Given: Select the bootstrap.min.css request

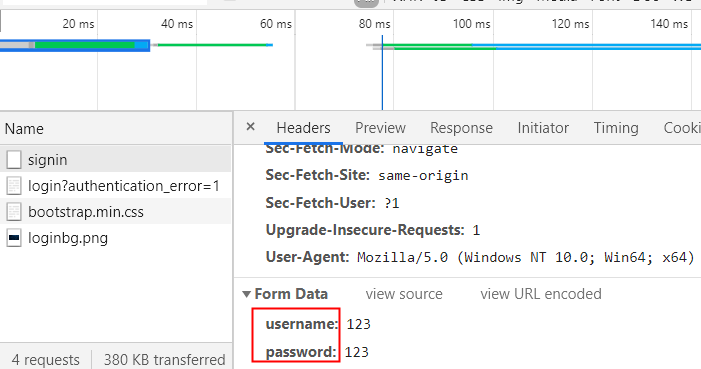Looking at the screenshot, I should 115,212.
